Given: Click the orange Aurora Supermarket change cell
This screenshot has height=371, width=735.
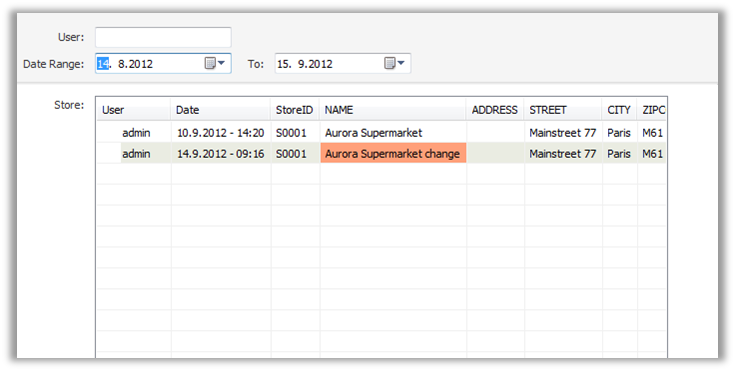Looking at the screenshot, I should [393, 153].
